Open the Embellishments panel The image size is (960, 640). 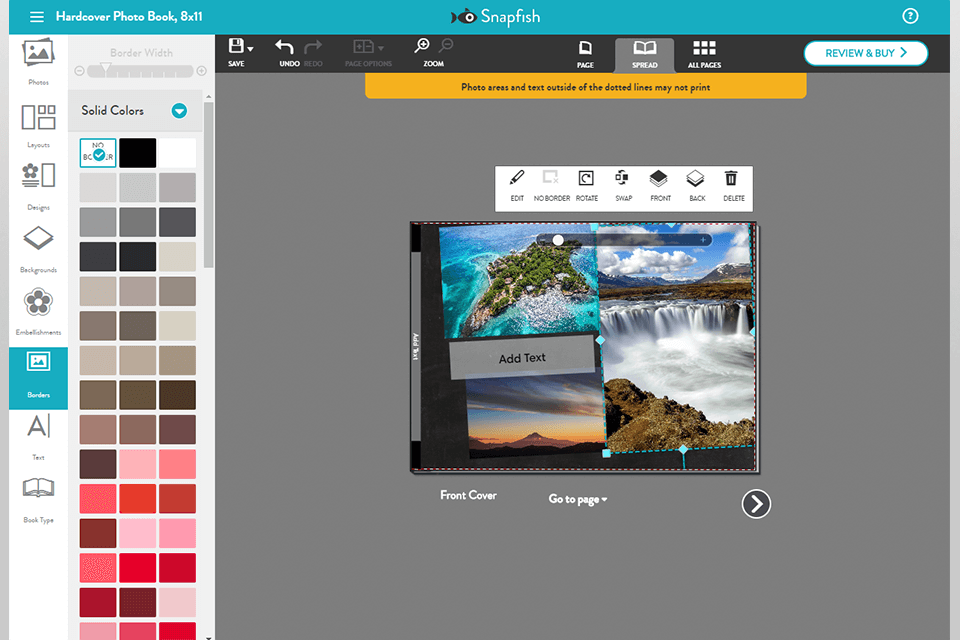tap(38, 312)
